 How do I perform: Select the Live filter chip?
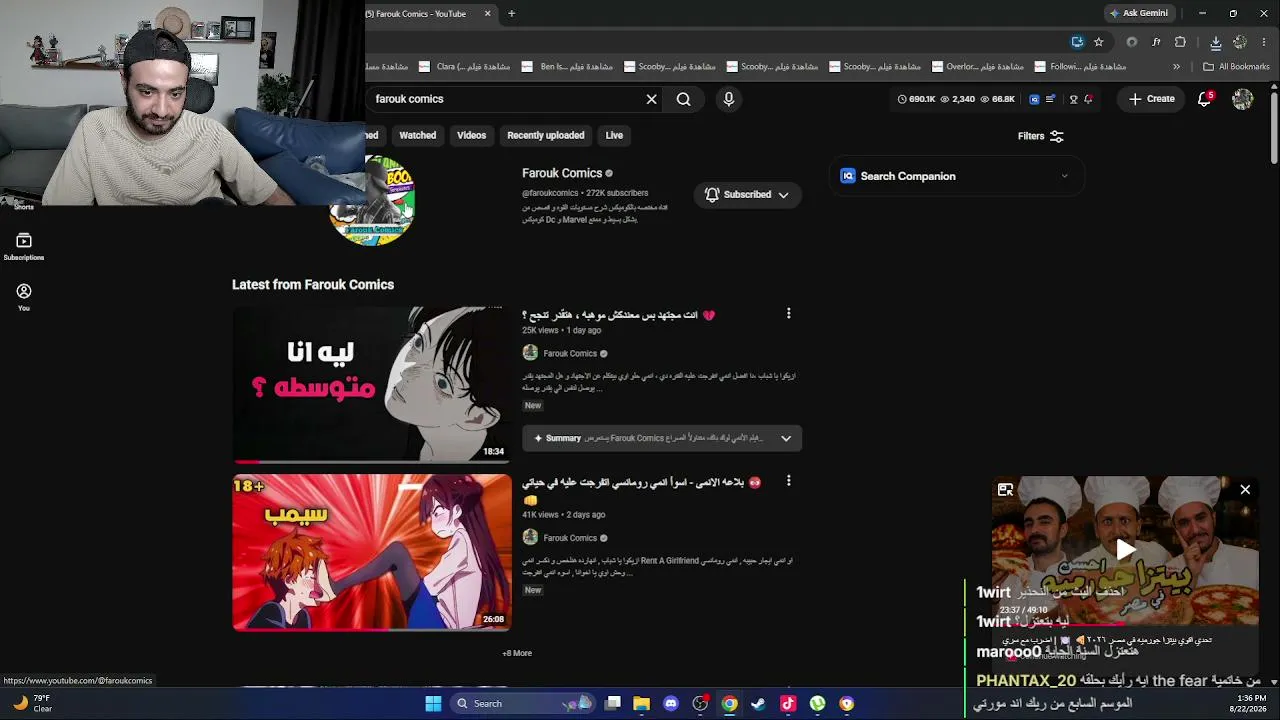[x=614, y=135]
